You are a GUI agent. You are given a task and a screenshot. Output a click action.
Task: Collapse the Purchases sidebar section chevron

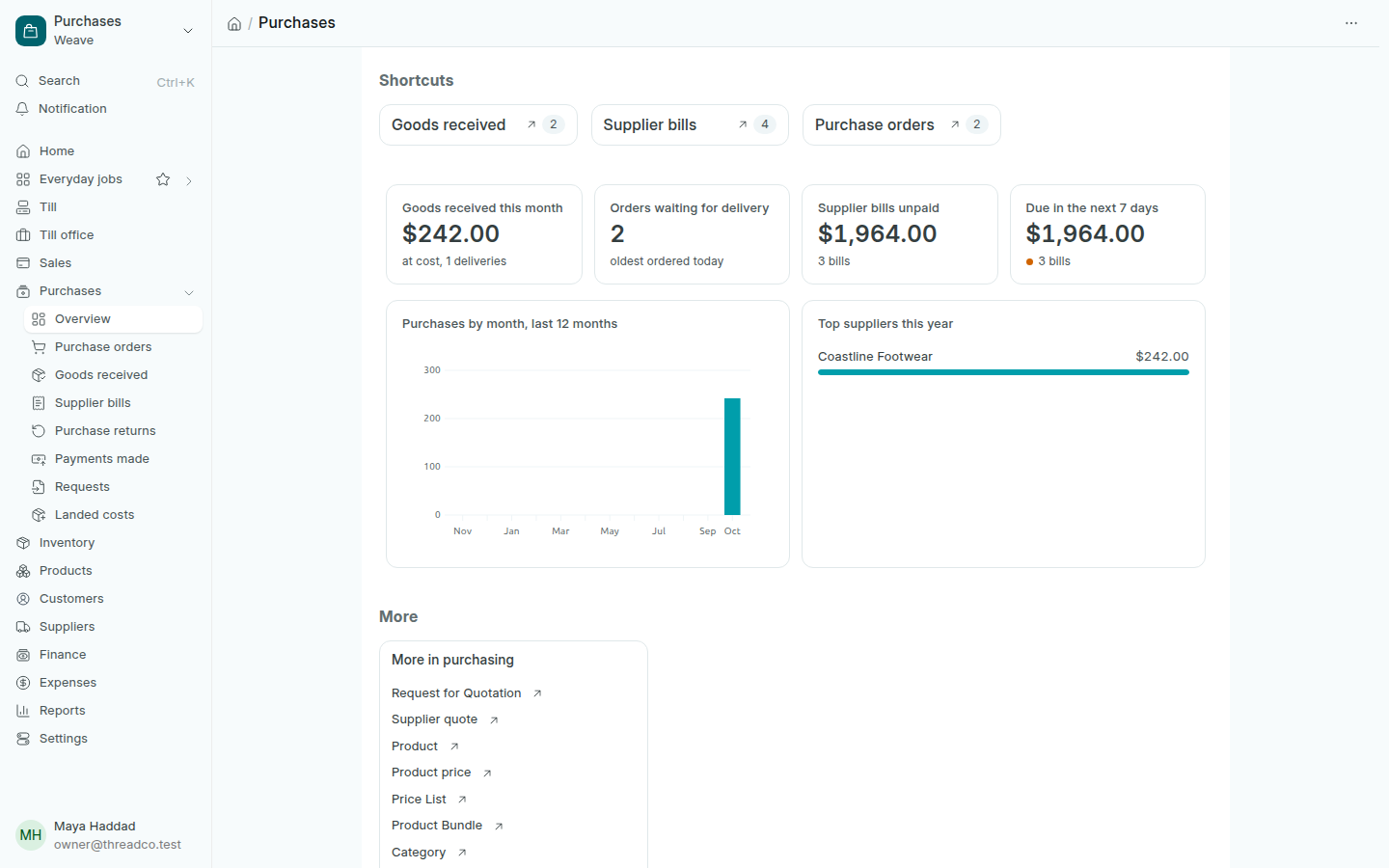tap(189, 292)
